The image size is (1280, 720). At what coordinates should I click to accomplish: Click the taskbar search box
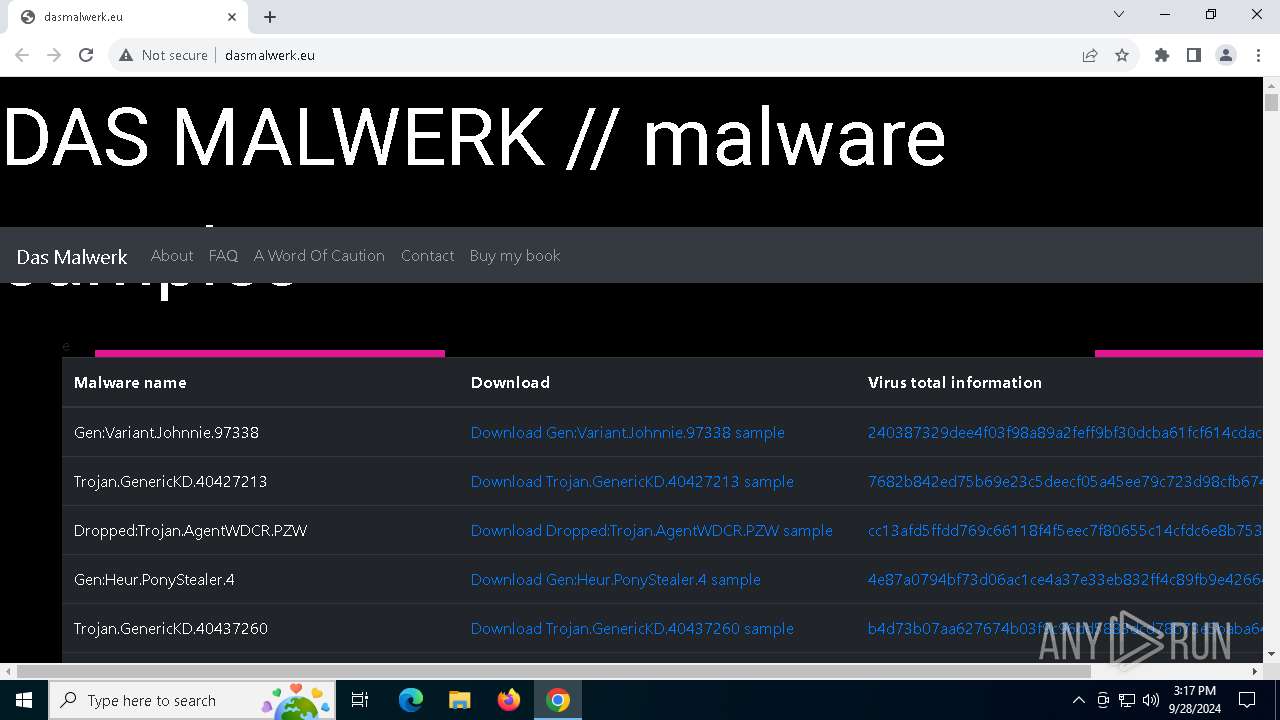(x=192, y=700)
